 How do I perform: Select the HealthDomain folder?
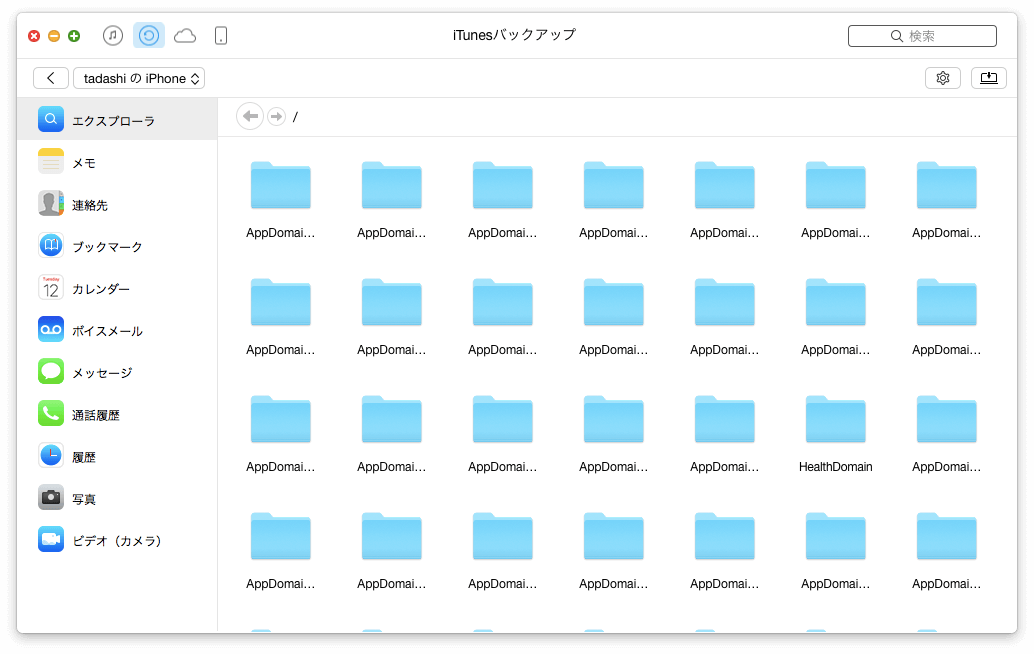click(x=836, y=434)
